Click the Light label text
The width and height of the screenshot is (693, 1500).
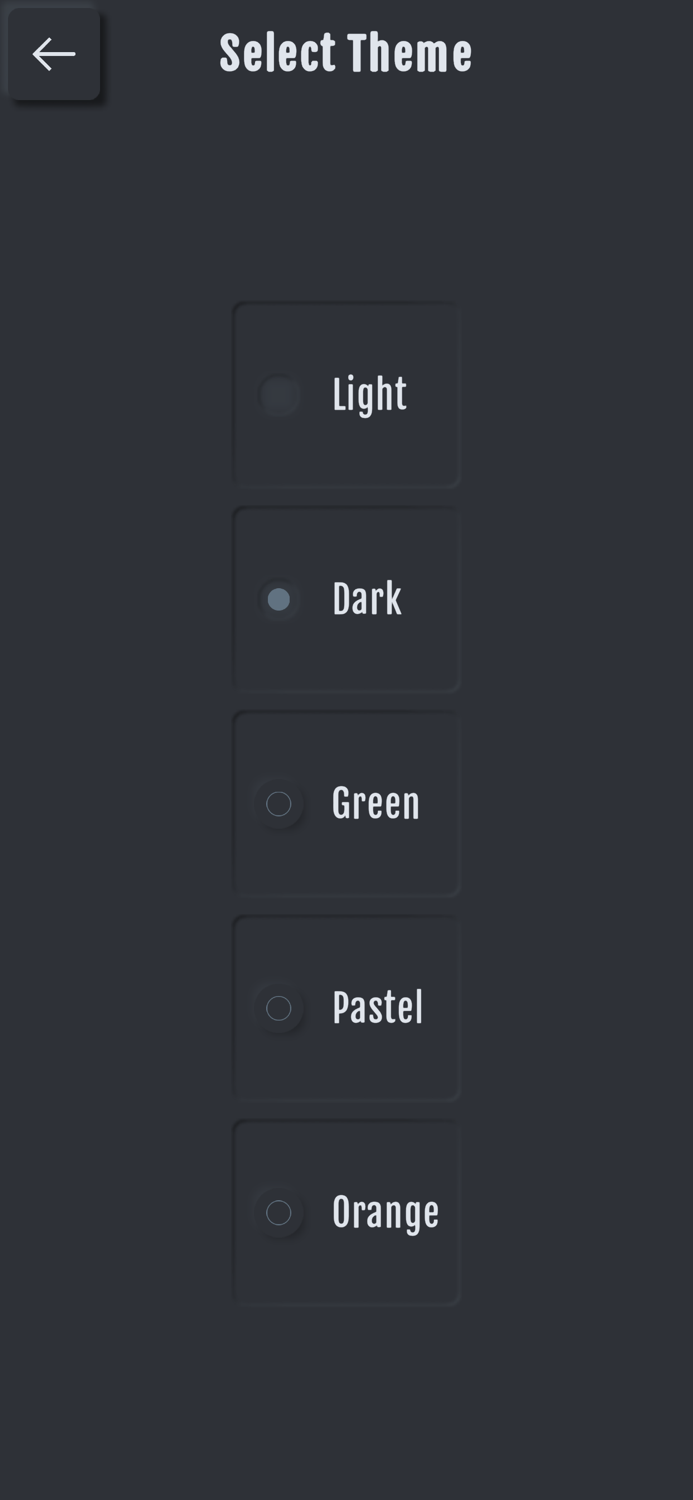point(369,395)
